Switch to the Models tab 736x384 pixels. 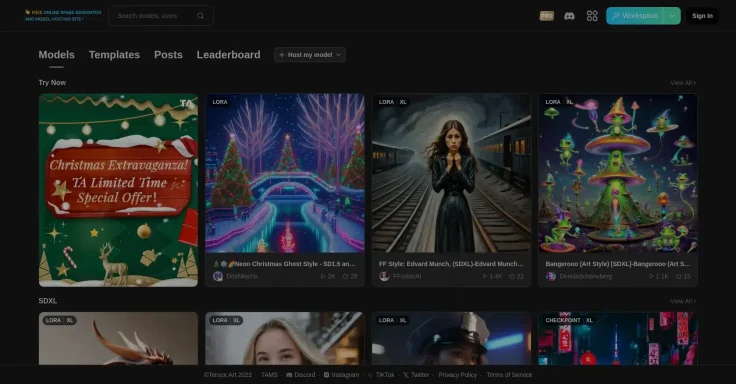(x=56, y=55)
